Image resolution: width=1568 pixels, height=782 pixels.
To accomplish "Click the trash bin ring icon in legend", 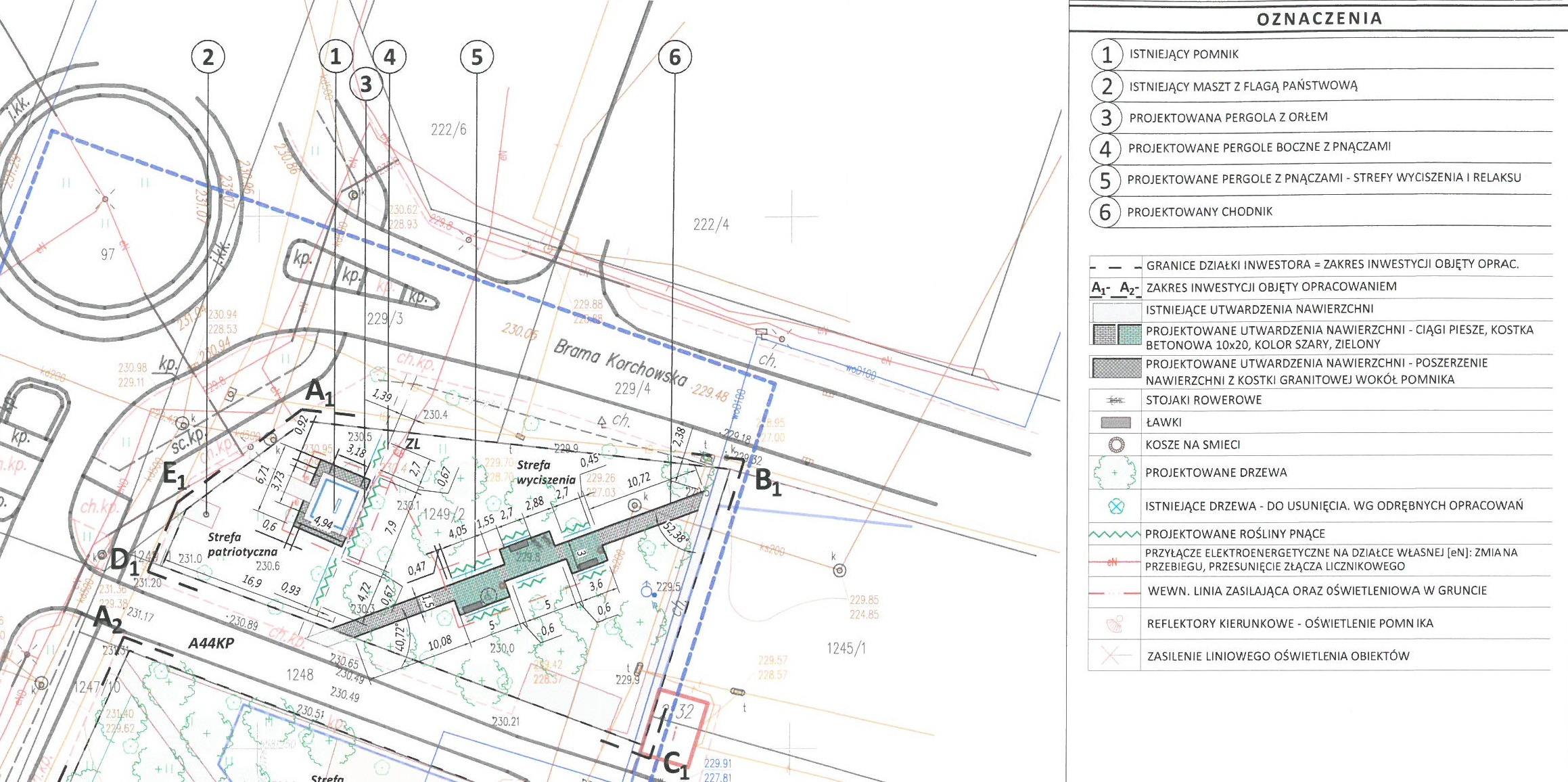I will [1116, 444].
